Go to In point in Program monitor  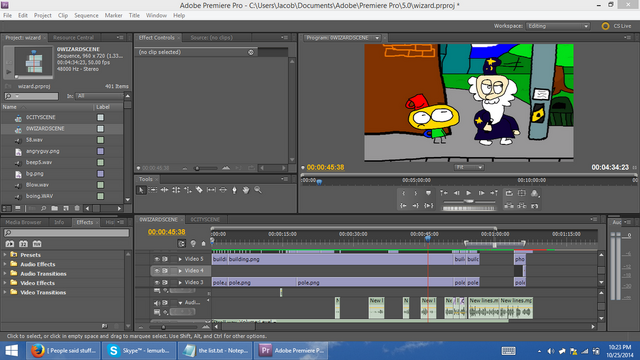tap(403, 206)
